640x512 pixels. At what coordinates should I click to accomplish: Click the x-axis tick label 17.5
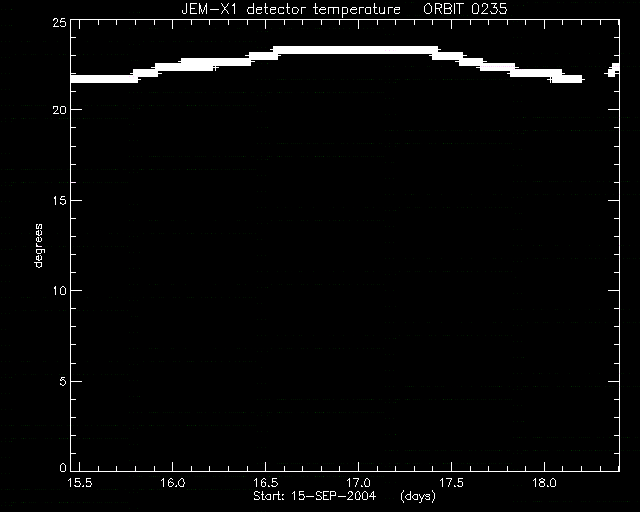pyautogui.click(x=451, y=483)
